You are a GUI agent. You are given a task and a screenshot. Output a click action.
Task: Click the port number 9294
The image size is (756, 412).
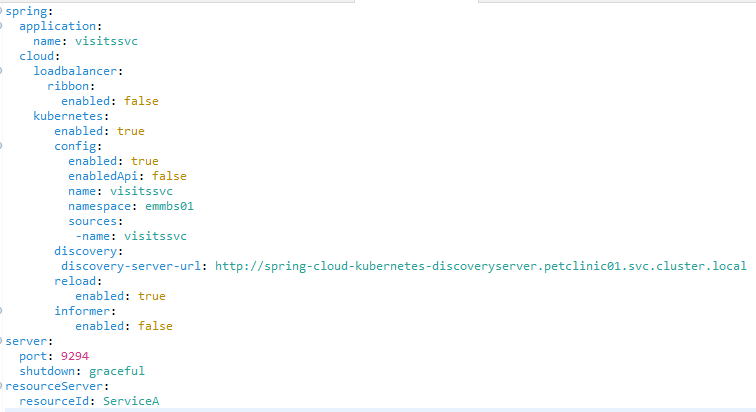(x=75, y=356)
